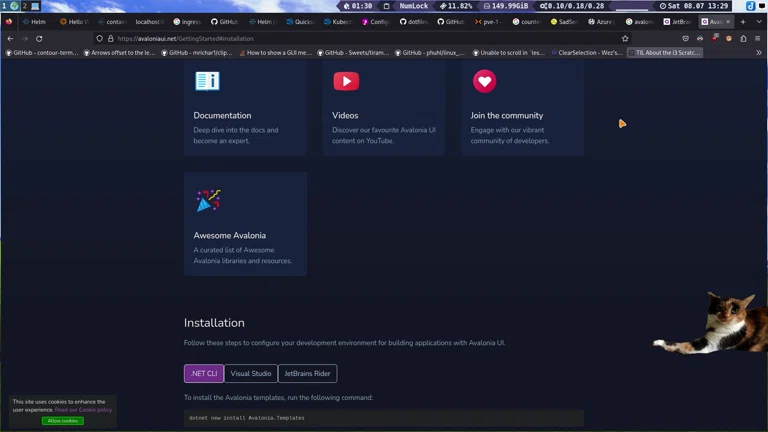Open the Firefox hamburger menu

point(758,38)
